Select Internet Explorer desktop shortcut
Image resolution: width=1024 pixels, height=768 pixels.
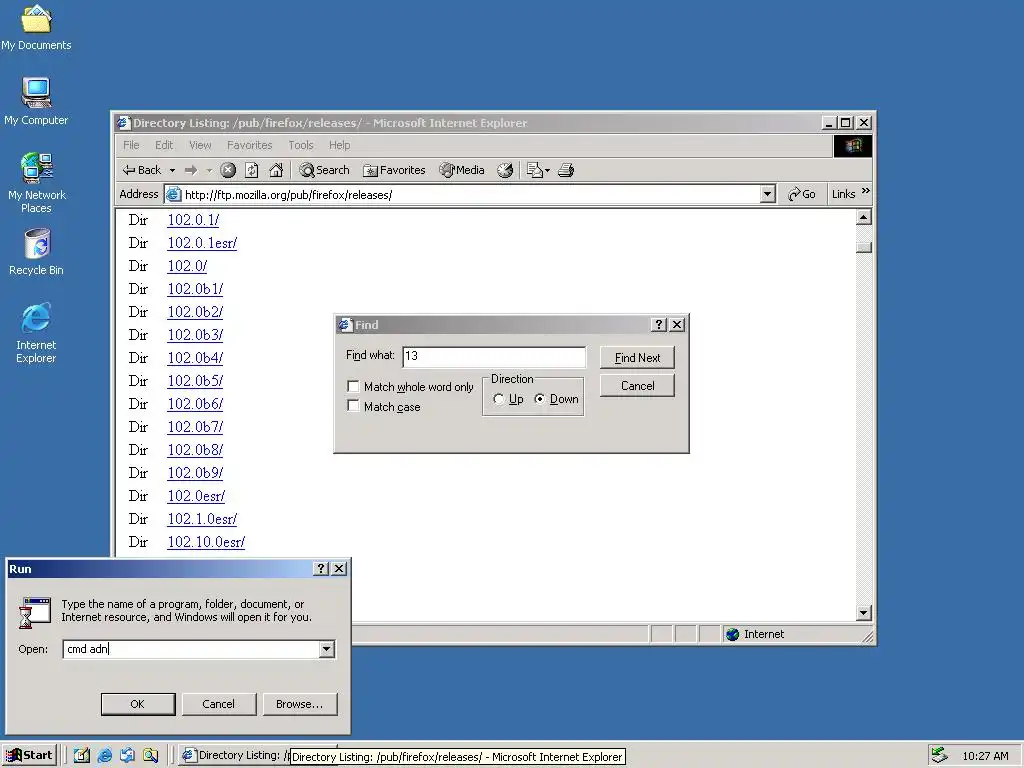coord(36,332)
